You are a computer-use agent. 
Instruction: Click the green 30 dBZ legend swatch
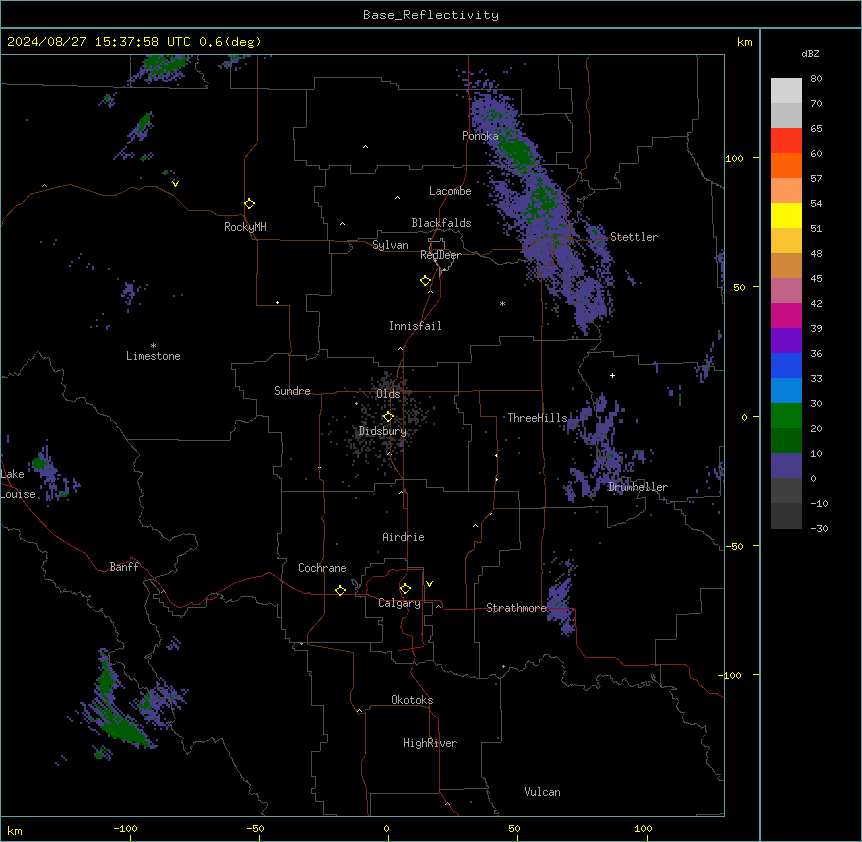point(786,416)
